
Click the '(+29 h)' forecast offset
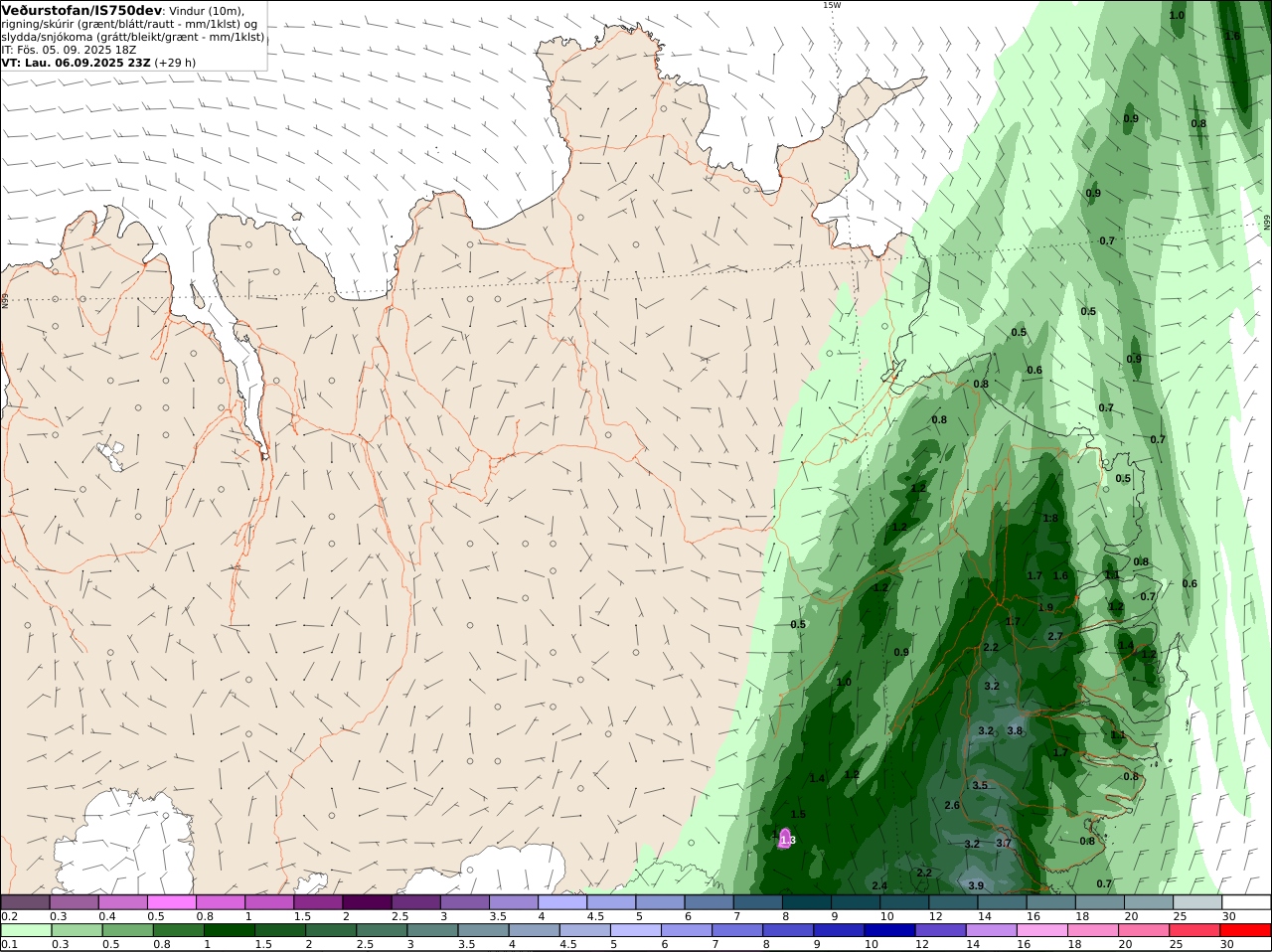click(175, 62)
